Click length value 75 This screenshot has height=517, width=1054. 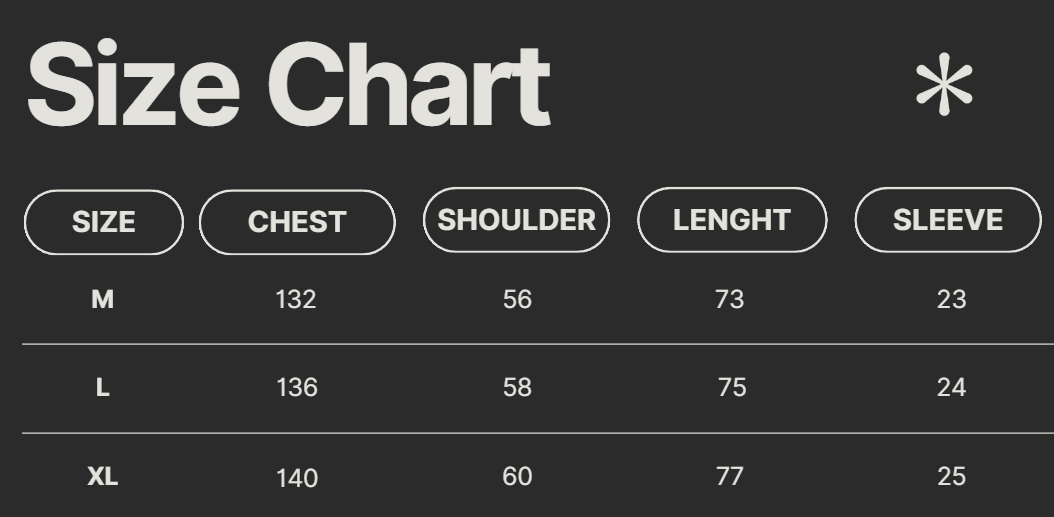[x=732, y=387]
